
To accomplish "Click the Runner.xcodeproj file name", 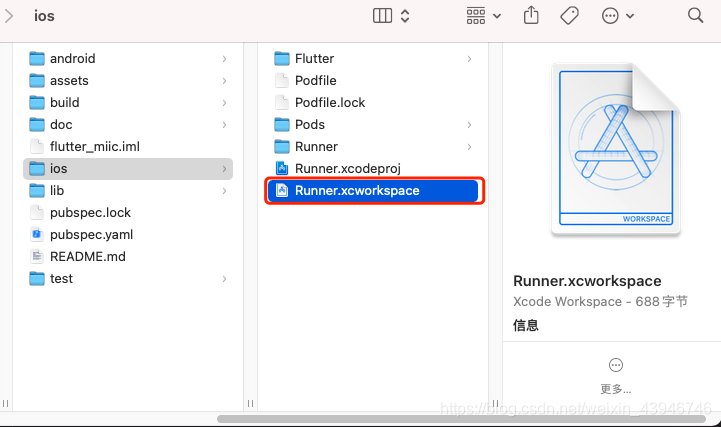I will click(x=348, y=169).
